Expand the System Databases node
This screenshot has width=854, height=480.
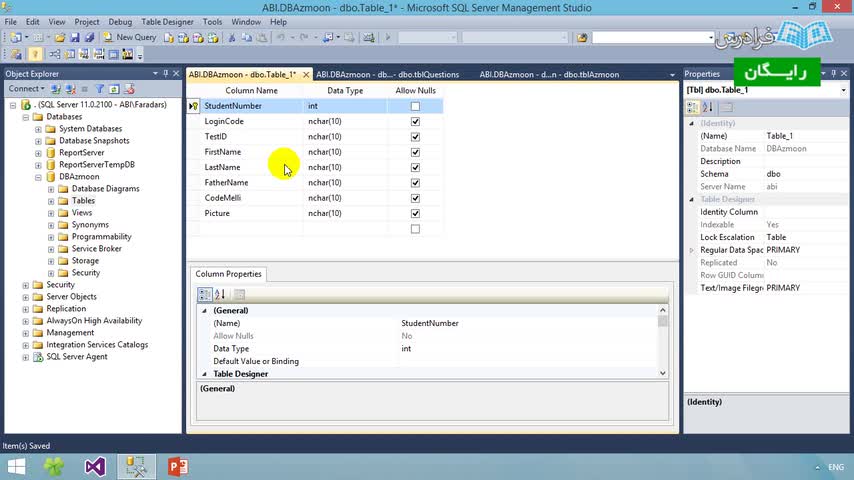click(38, 129)
